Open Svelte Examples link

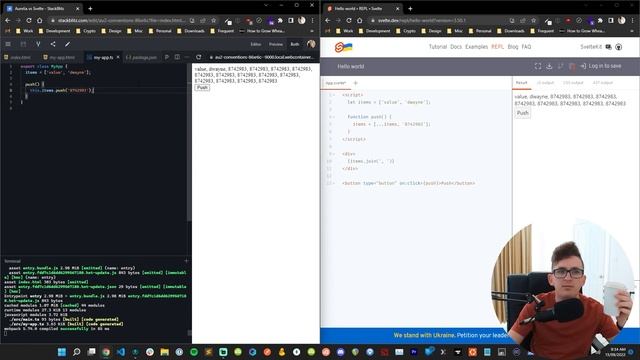pyautogui.click(x=476, y=47)
